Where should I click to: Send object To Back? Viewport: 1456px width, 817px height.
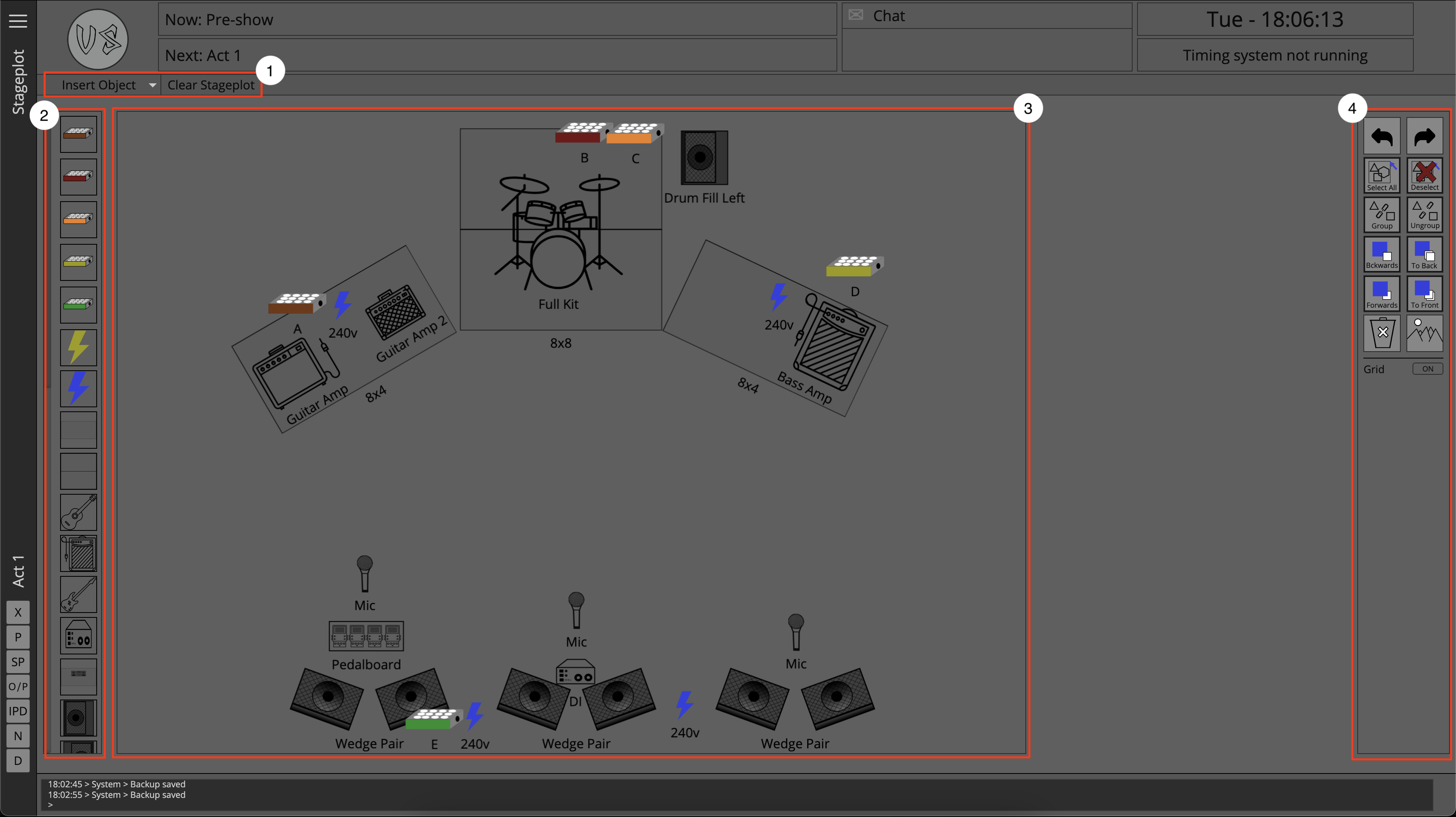coord(1424,254)
